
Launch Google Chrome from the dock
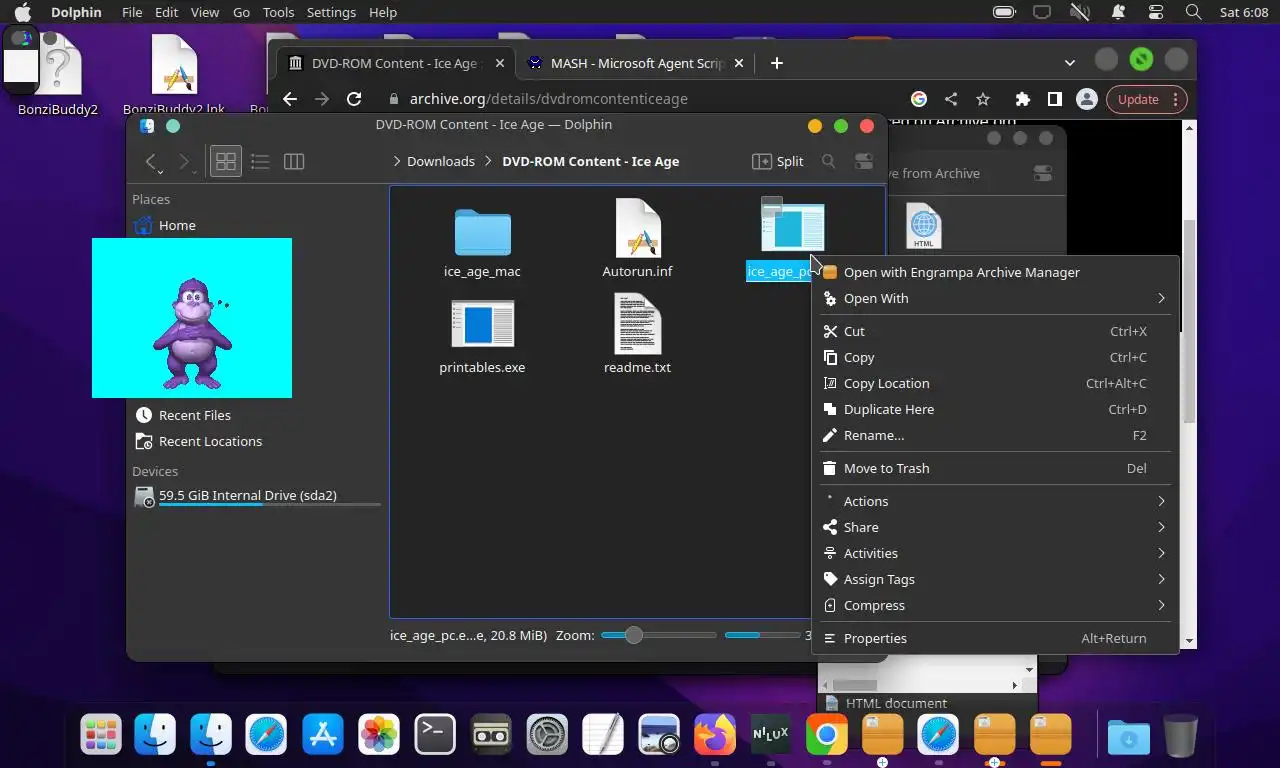[826, 735]
